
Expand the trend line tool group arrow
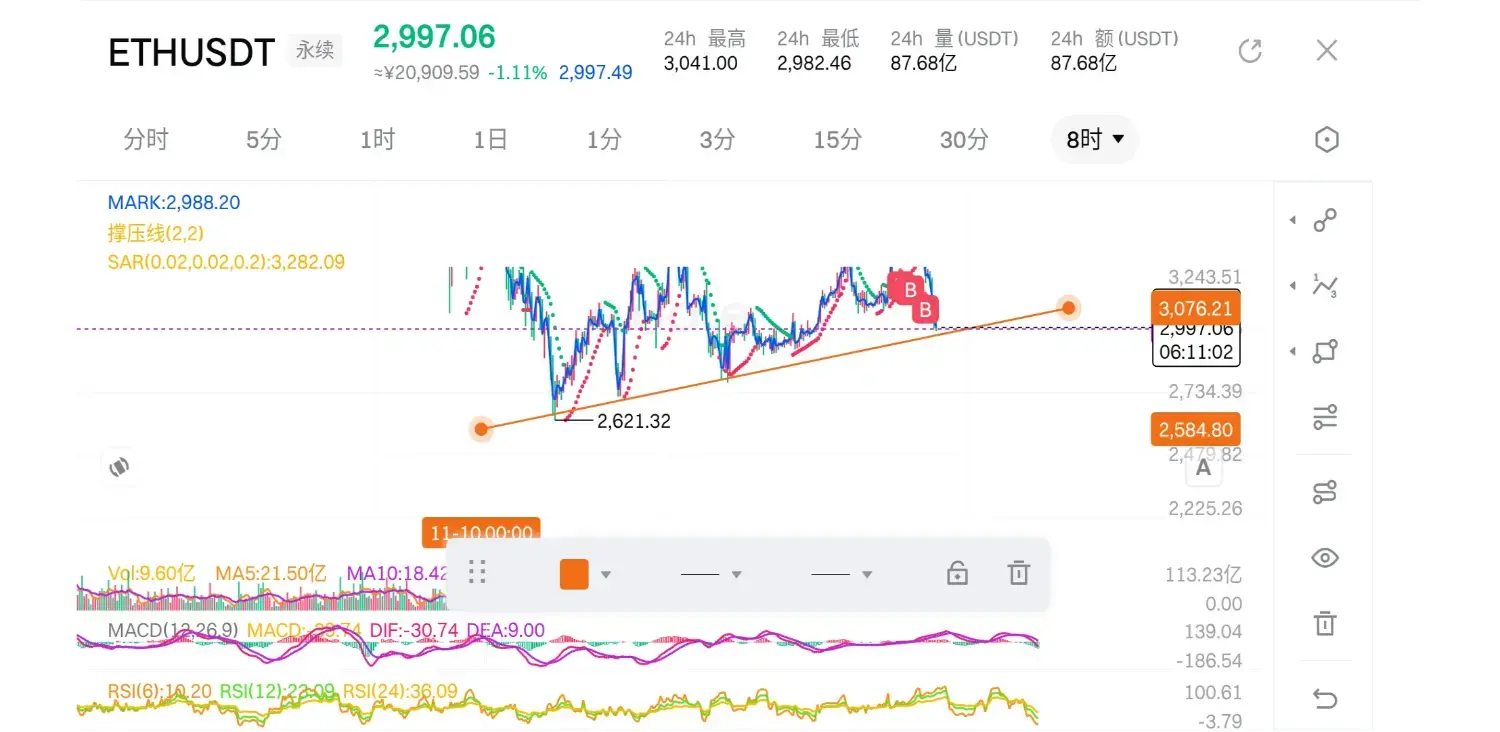(1293, 220)
